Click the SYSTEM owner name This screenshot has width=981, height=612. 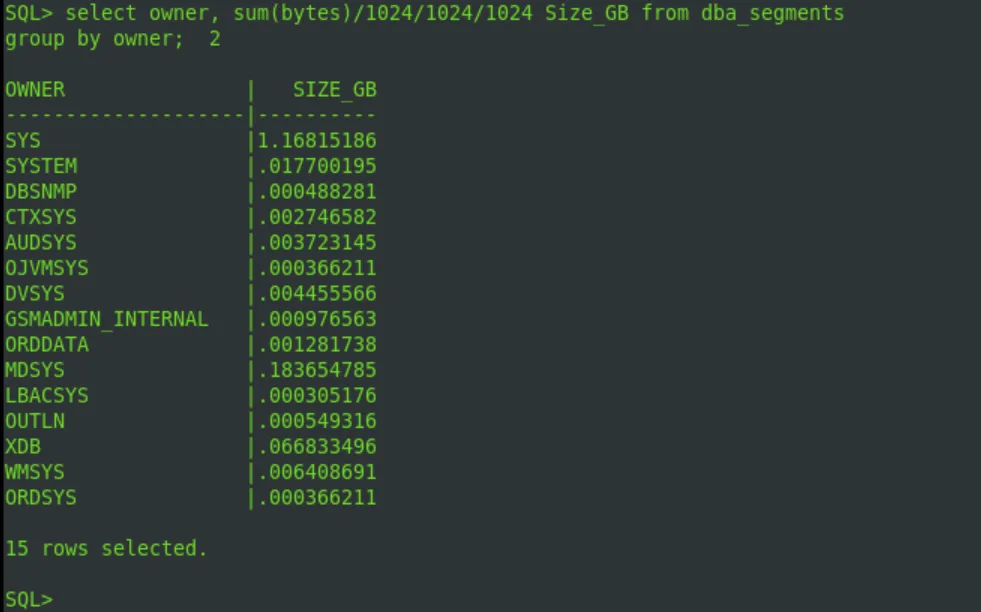pos(41,166)
